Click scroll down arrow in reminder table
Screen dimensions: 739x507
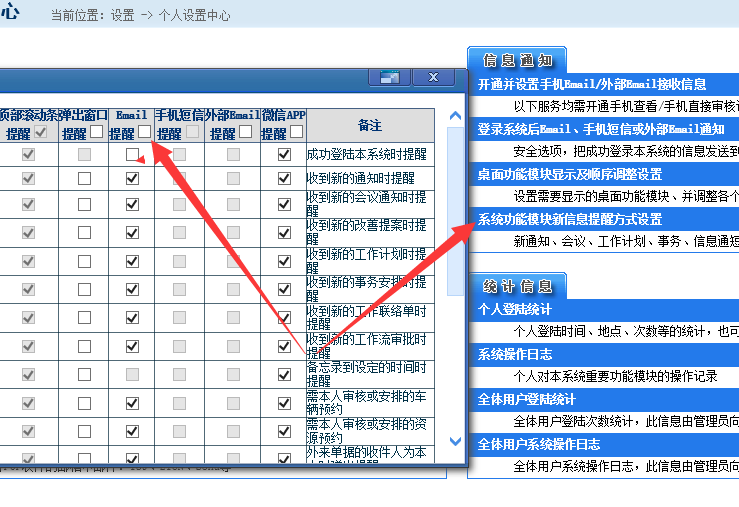pos(455,441)
